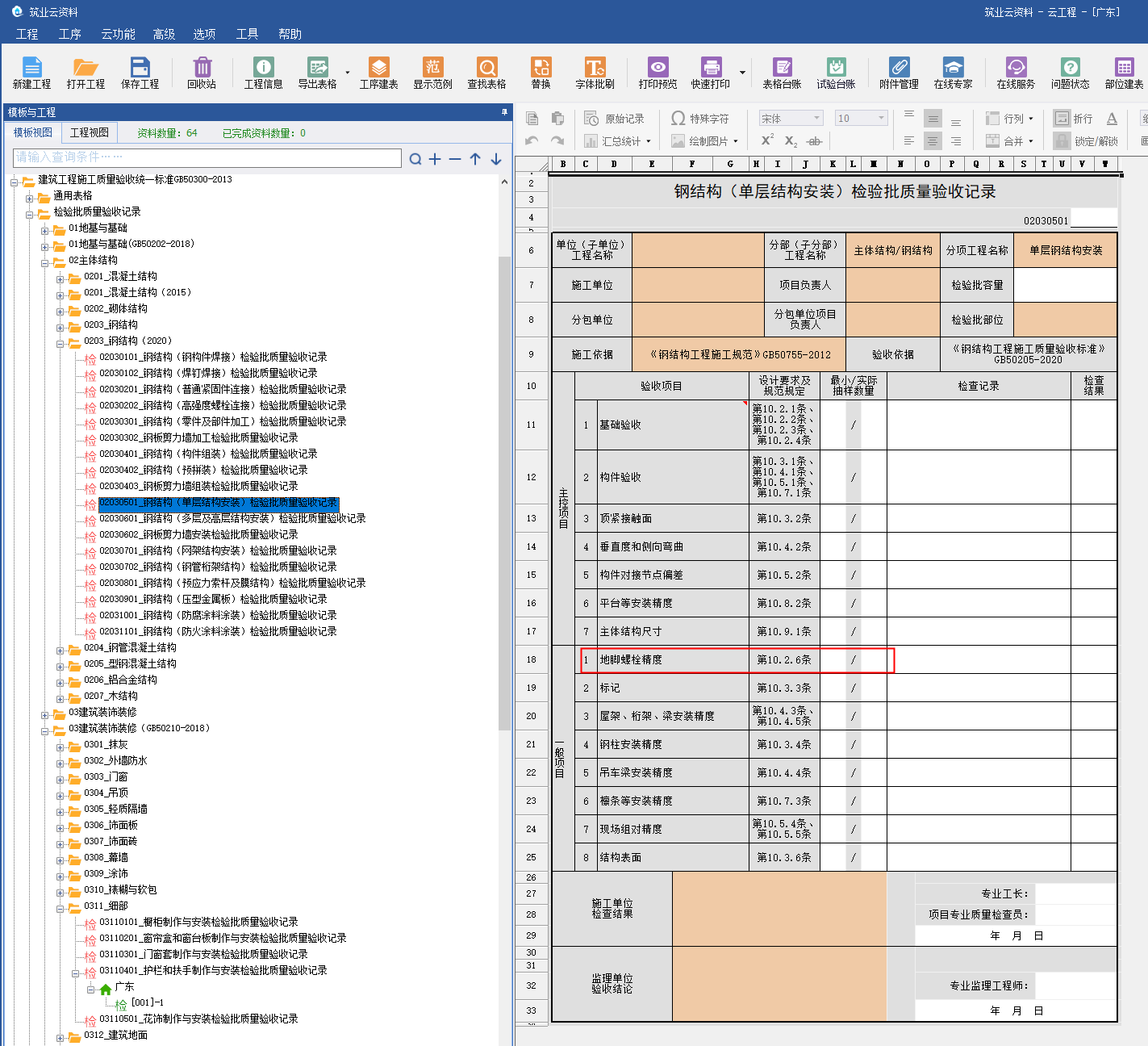Click the search query input field
Viewport: 1148px width, 1046px height.
[x=207, y=157]
